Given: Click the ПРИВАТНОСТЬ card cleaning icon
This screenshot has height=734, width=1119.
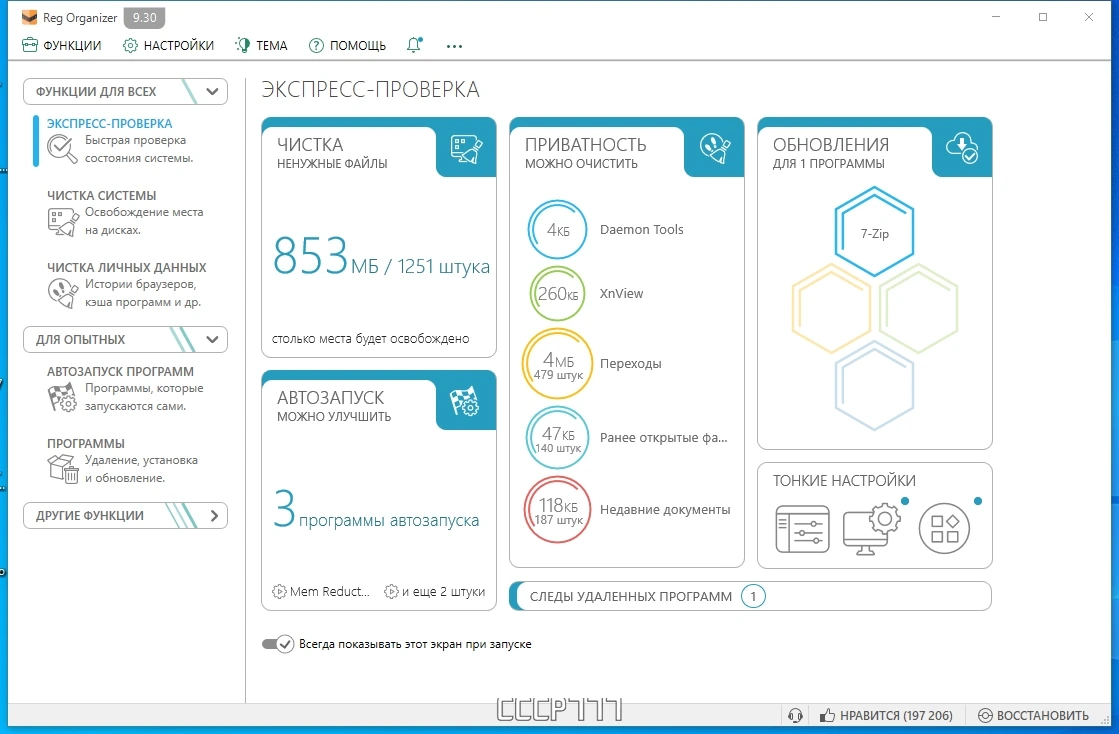Looking at the screenshot, I should (714, 148).
